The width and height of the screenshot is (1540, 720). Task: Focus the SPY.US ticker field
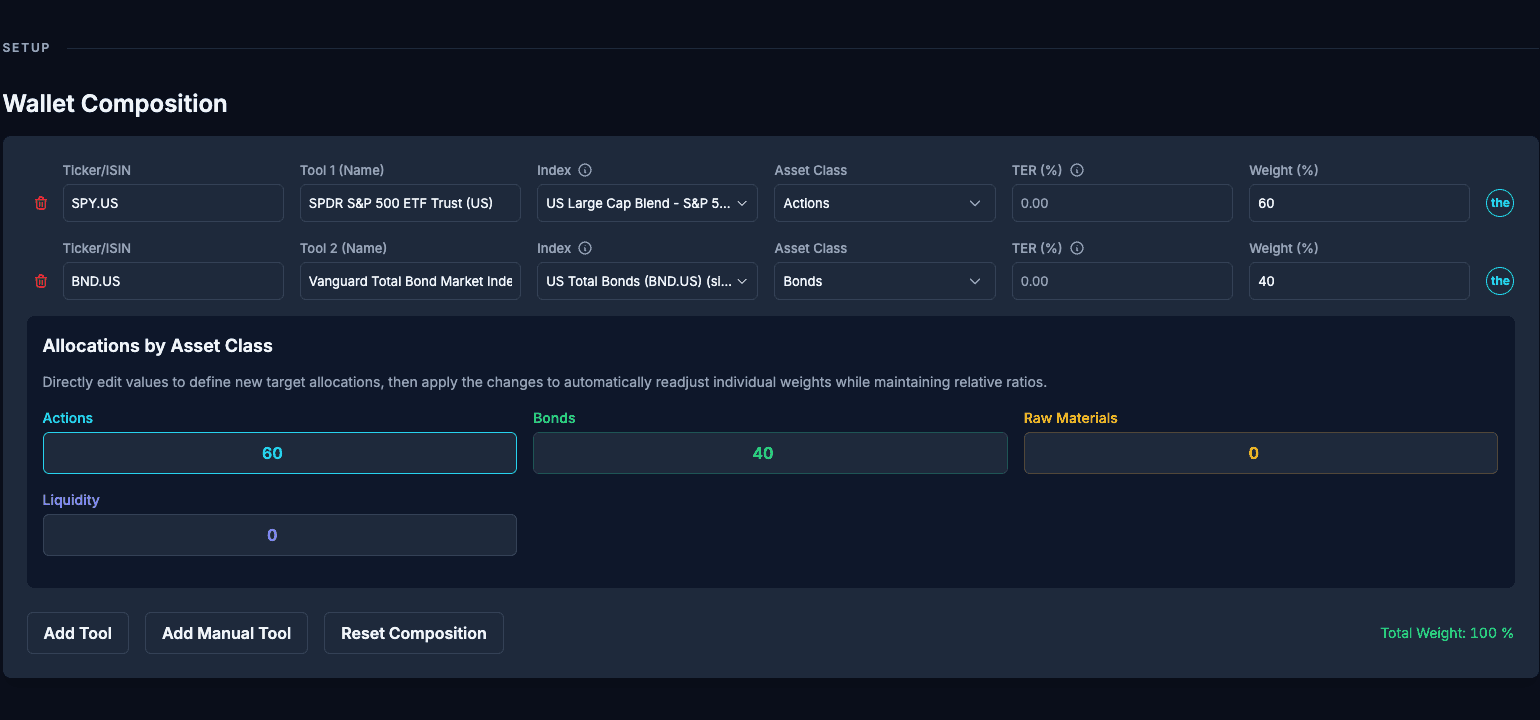[173, 203]
